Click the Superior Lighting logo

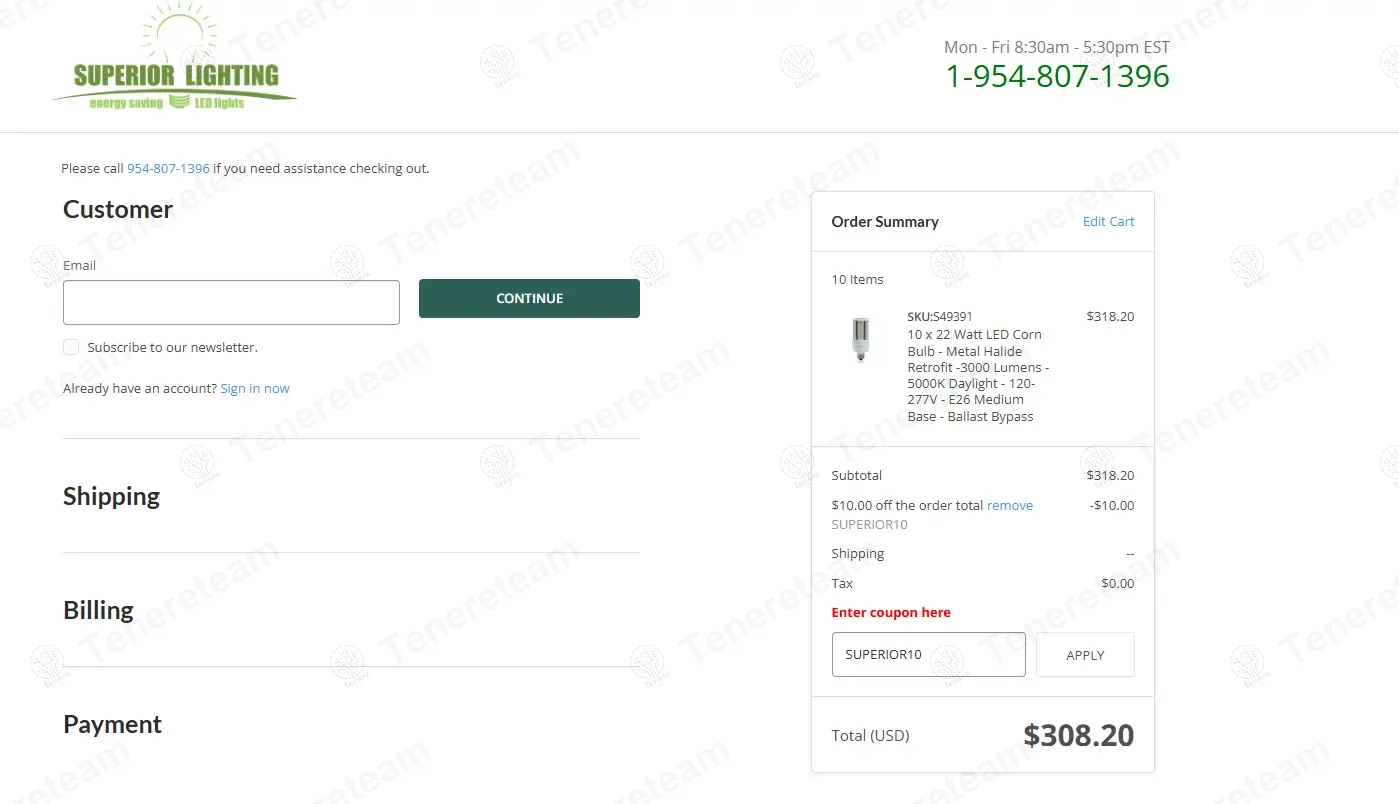click(x=175, y=62)
